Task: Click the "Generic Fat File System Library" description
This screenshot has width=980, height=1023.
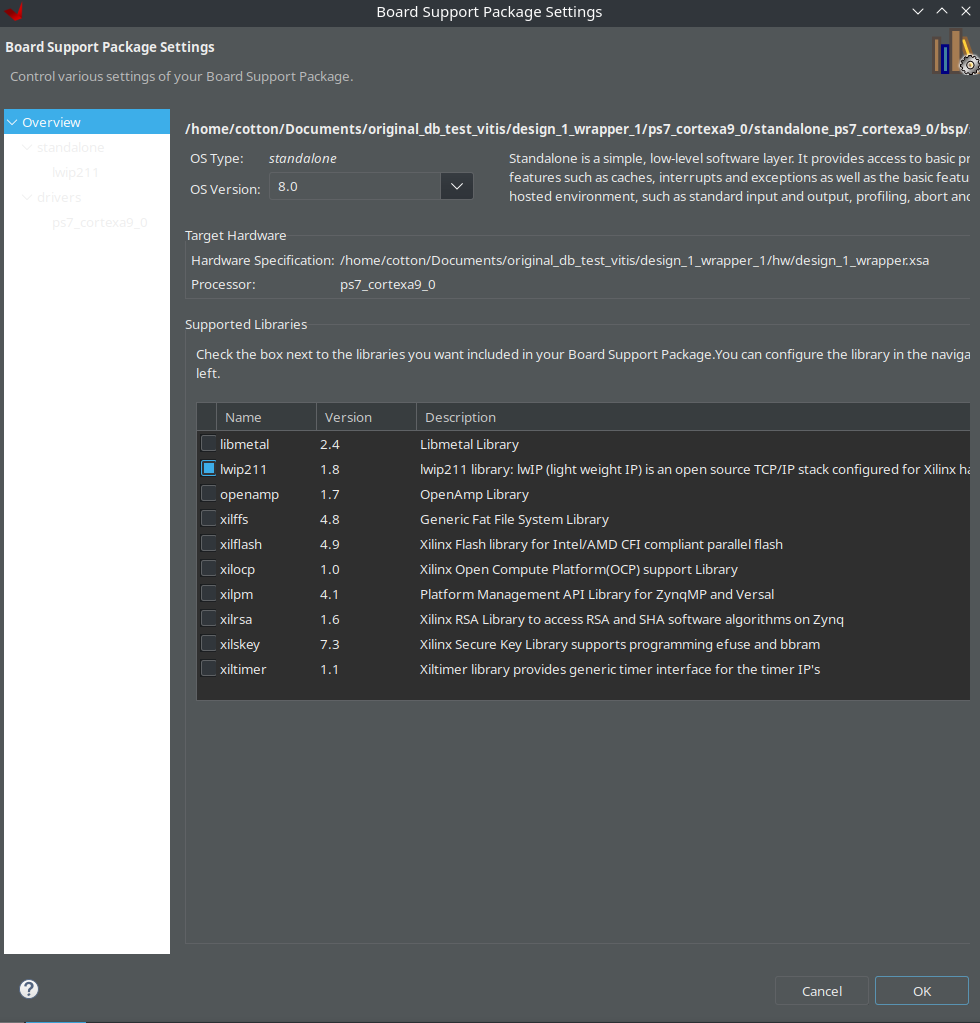Action: coord(514,519)
